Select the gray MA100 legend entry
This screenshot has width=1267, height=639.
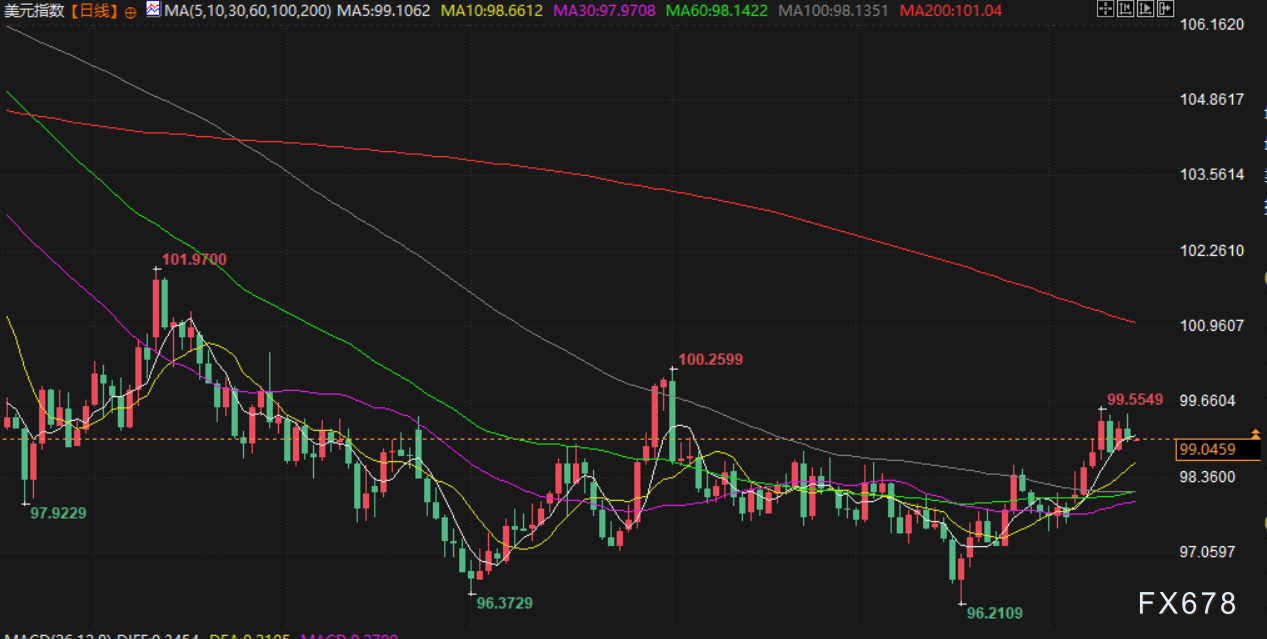click(x=834, y=11)
